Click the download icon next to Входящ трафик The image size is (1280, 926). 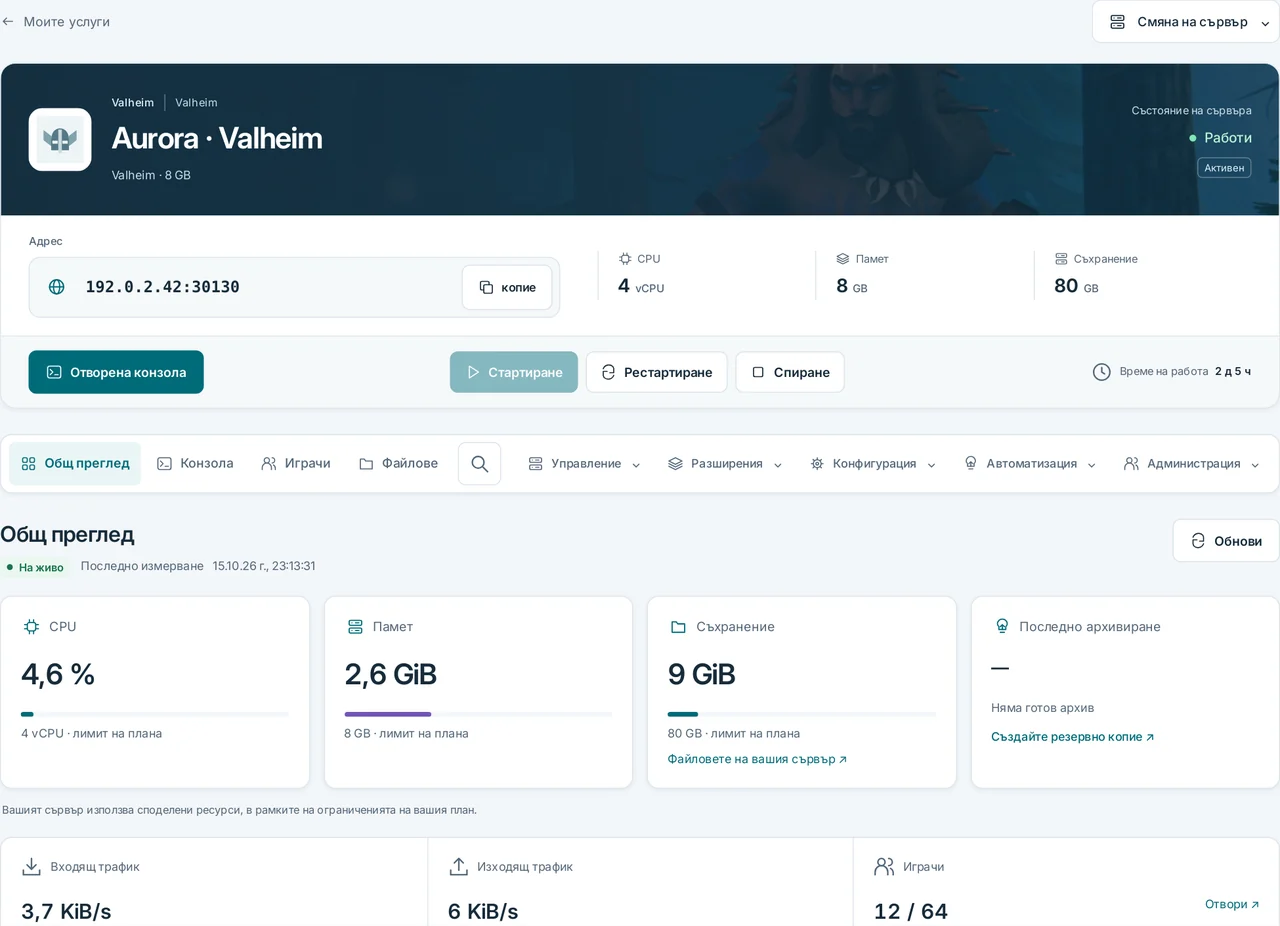32,866
